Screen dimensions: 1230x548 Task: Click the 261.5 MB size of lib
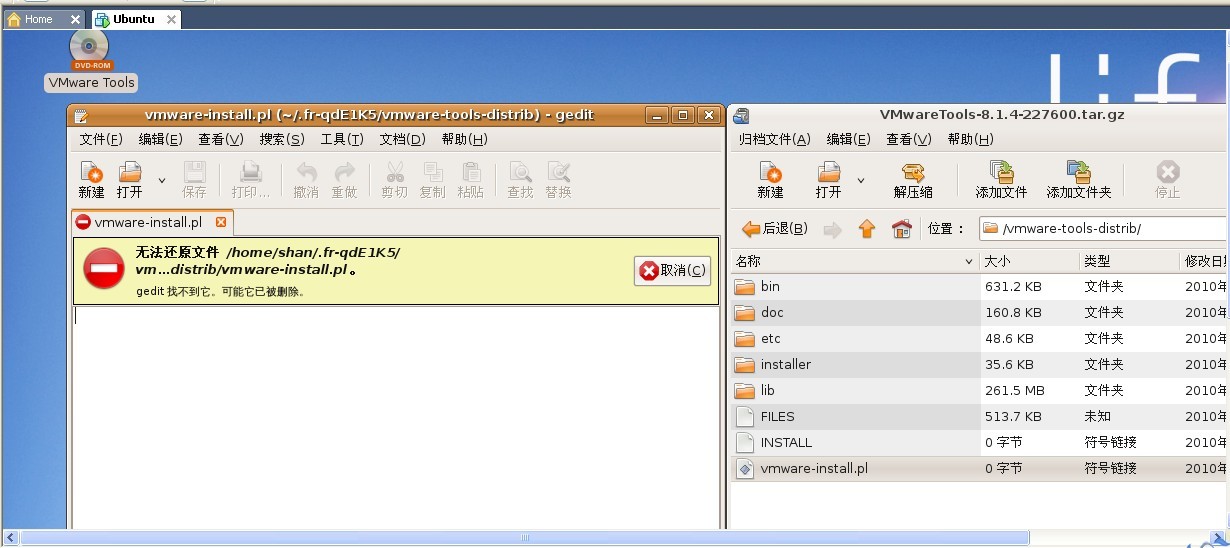point(1014,391)
